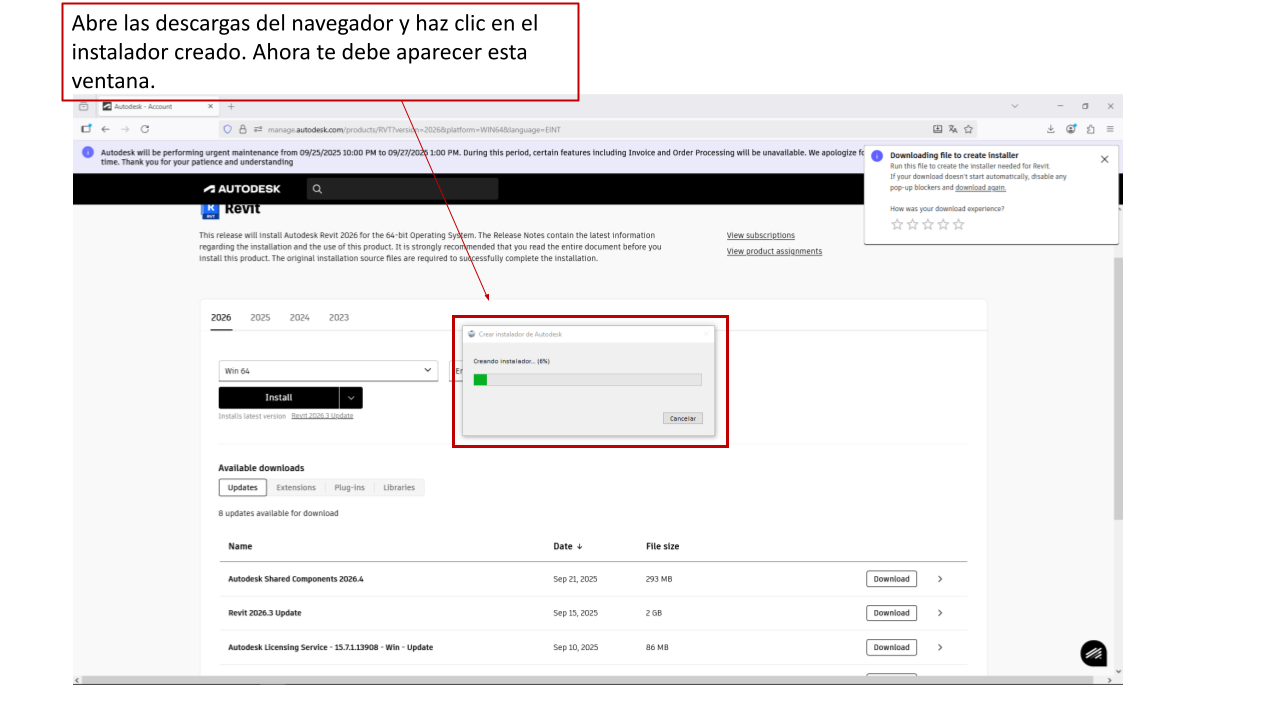Click the site lock padlock icon
This screenshot has height=720, width=1280.
tap(243, 129)
